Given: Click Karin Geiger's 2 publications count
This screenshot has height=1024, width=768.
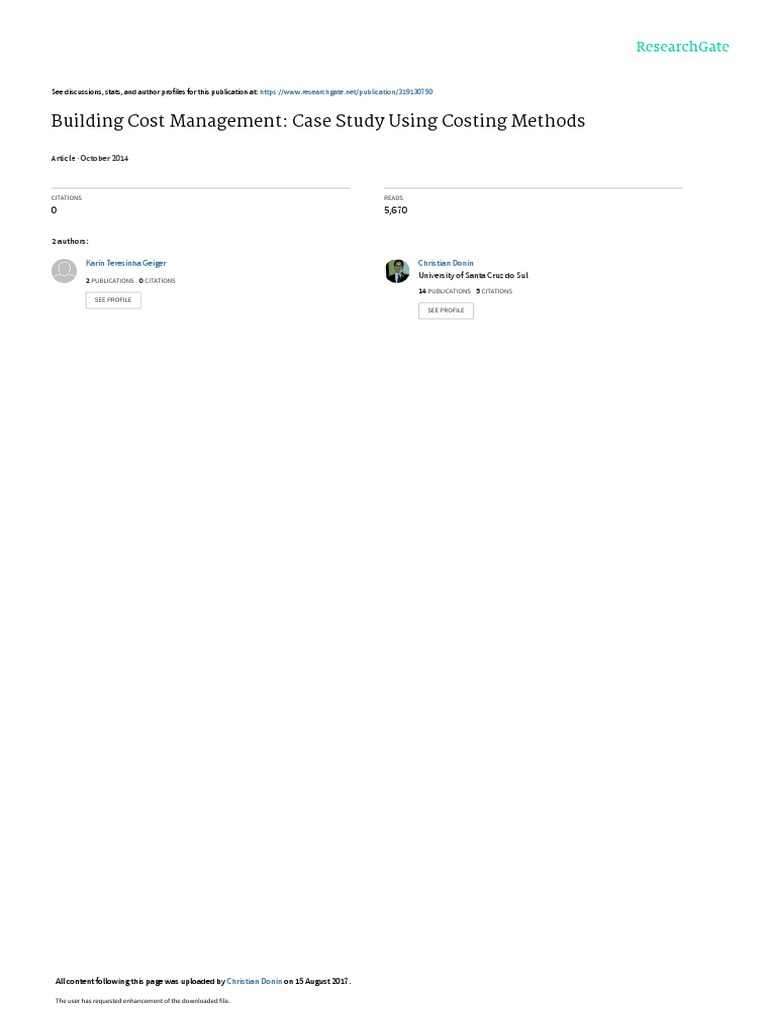Looking at the screenshot, I should coord(110,281).
